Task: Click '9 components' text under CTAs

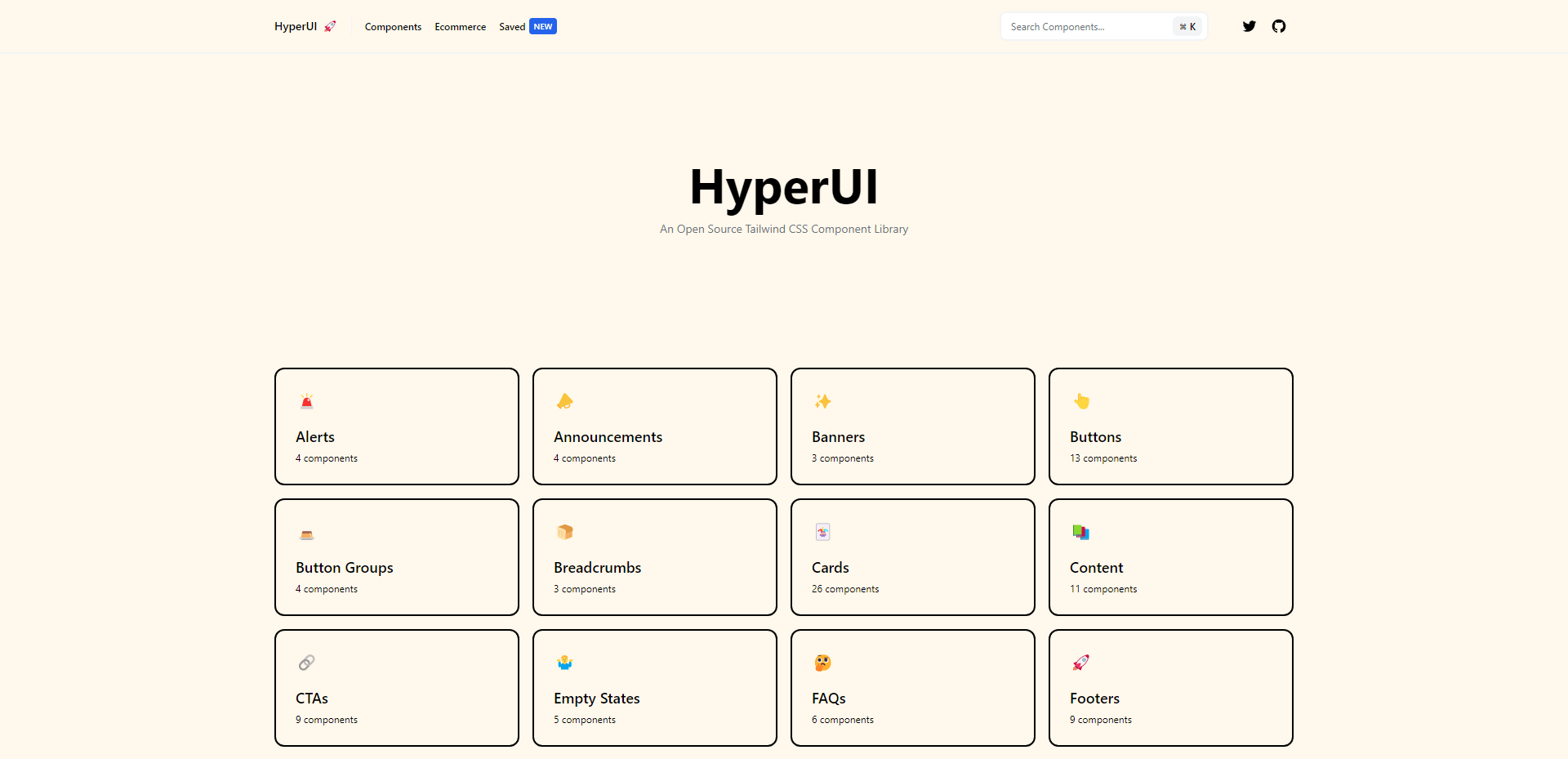Action: click(326, 720)
